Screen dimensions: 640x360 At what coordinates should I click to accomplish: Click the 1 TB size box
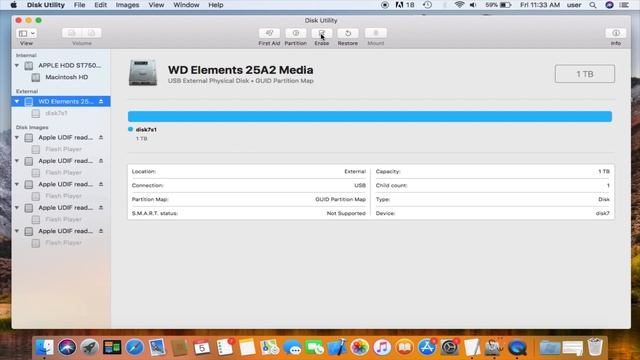click(x=584, y=74)
